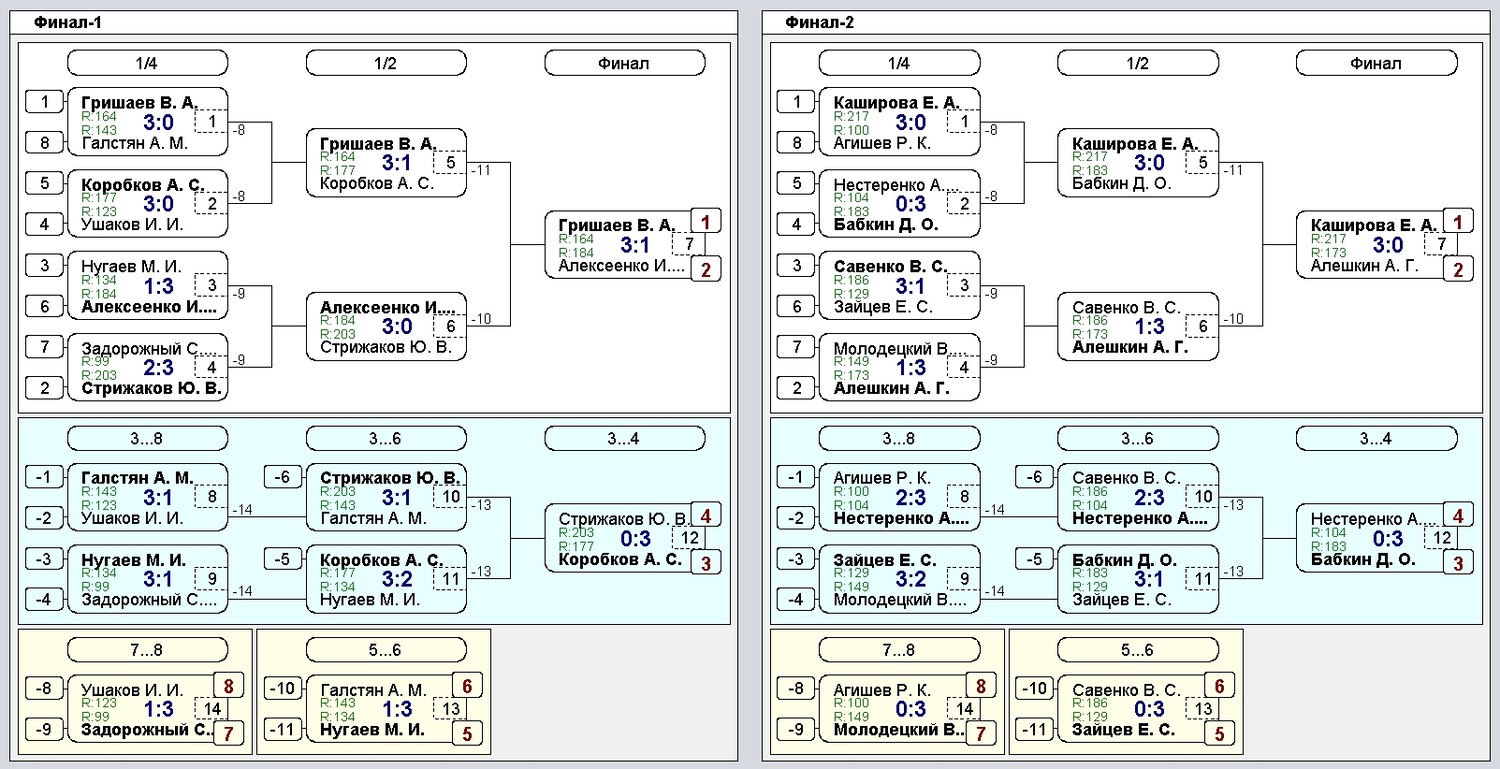This screenshot has height=769, width=1500.
Task: Click place badge 7 next to Молодецкий В.
Action: [x=979, y=735]
